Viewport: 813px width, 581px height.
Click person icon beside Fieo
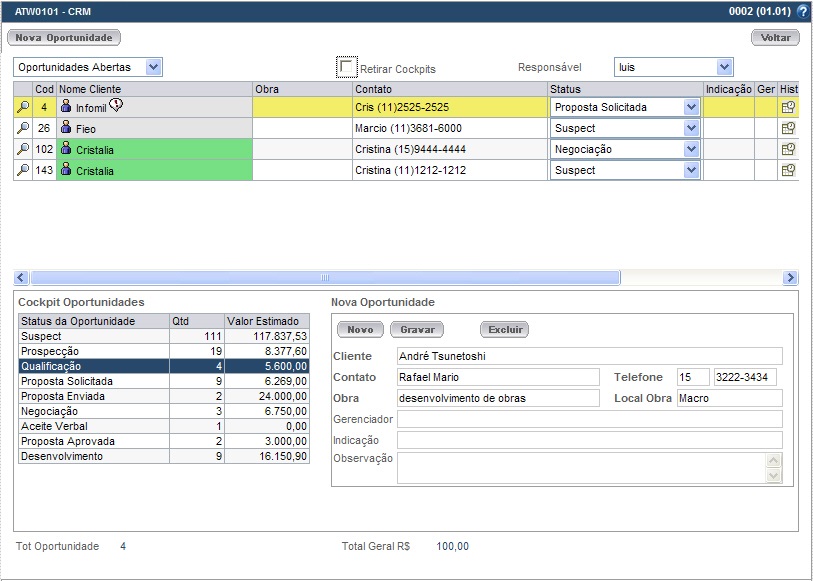click(67, 128)
